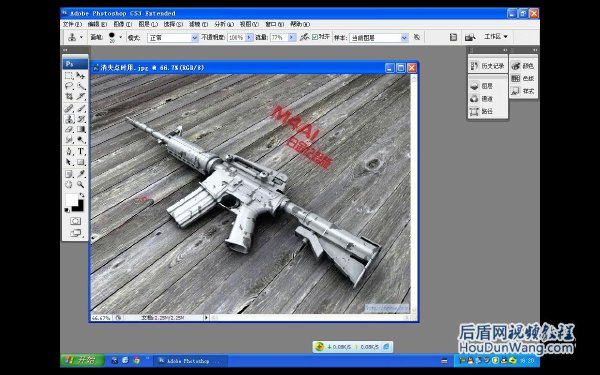Open the Channels panel
Viewport: 600px width, 375px height.
[488, 99]
